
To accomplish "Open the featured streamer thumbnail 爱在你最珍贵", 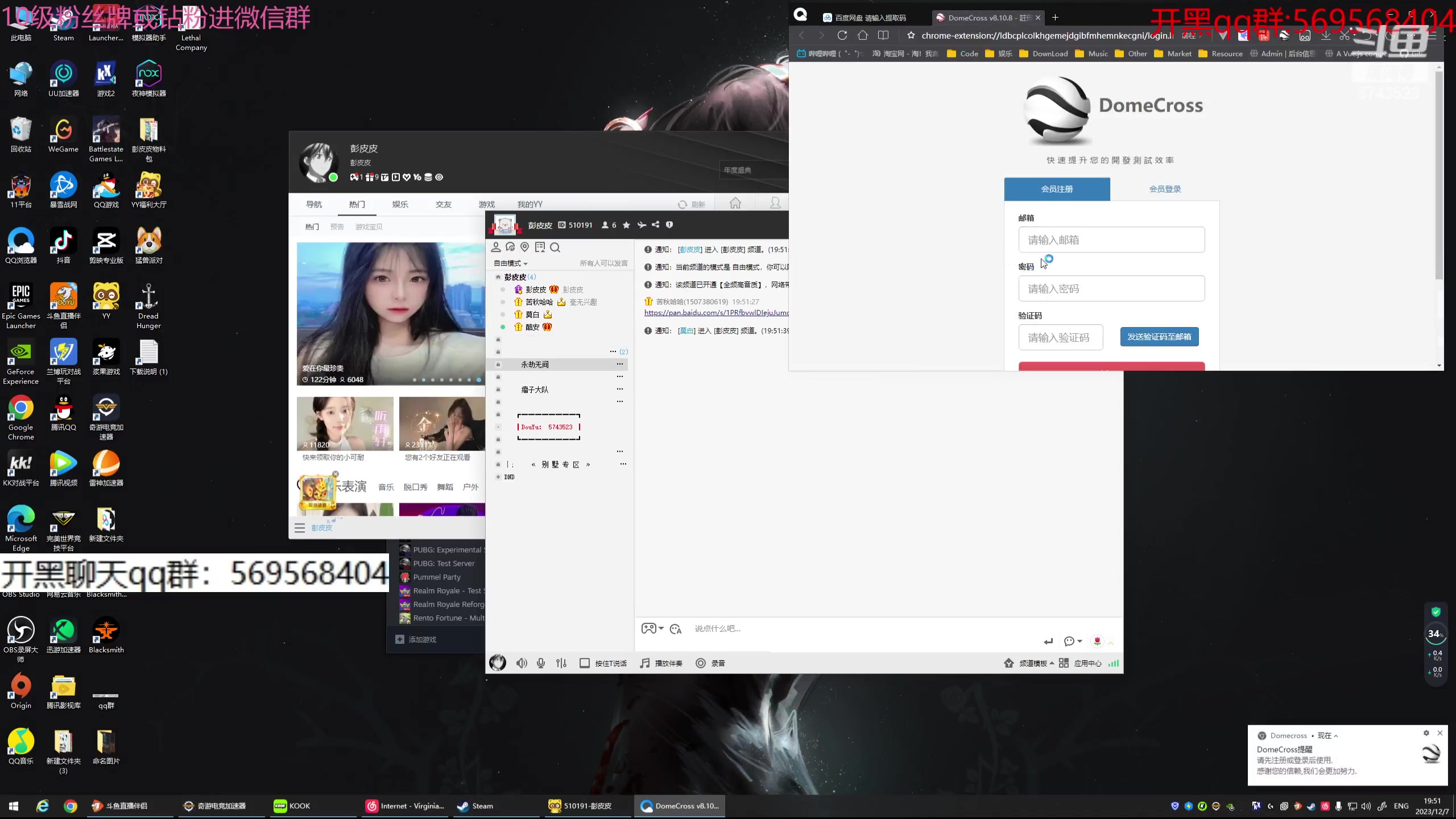I will tap(391, 313).
